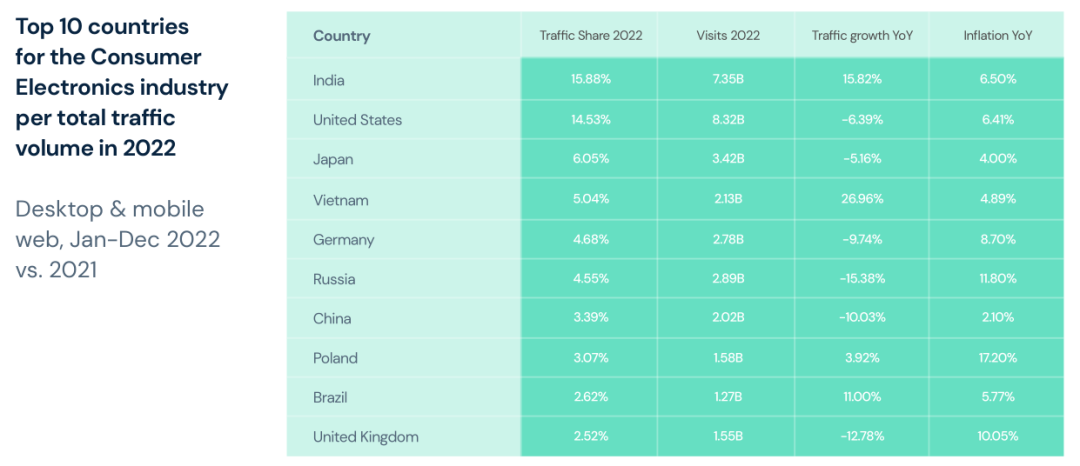The height and width of the screenshot is (466, 1080).
Task: Click the Traffic Share 2022 column header
Action: (x=590, y=36)
